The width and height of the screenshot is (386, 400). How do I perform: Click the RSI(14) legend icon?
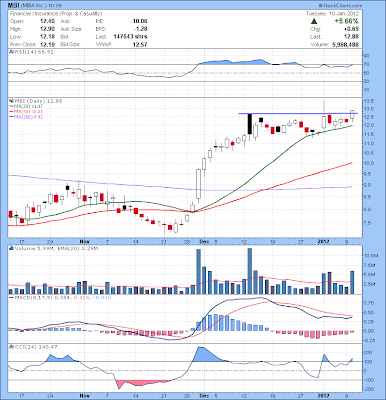[11, 52]
